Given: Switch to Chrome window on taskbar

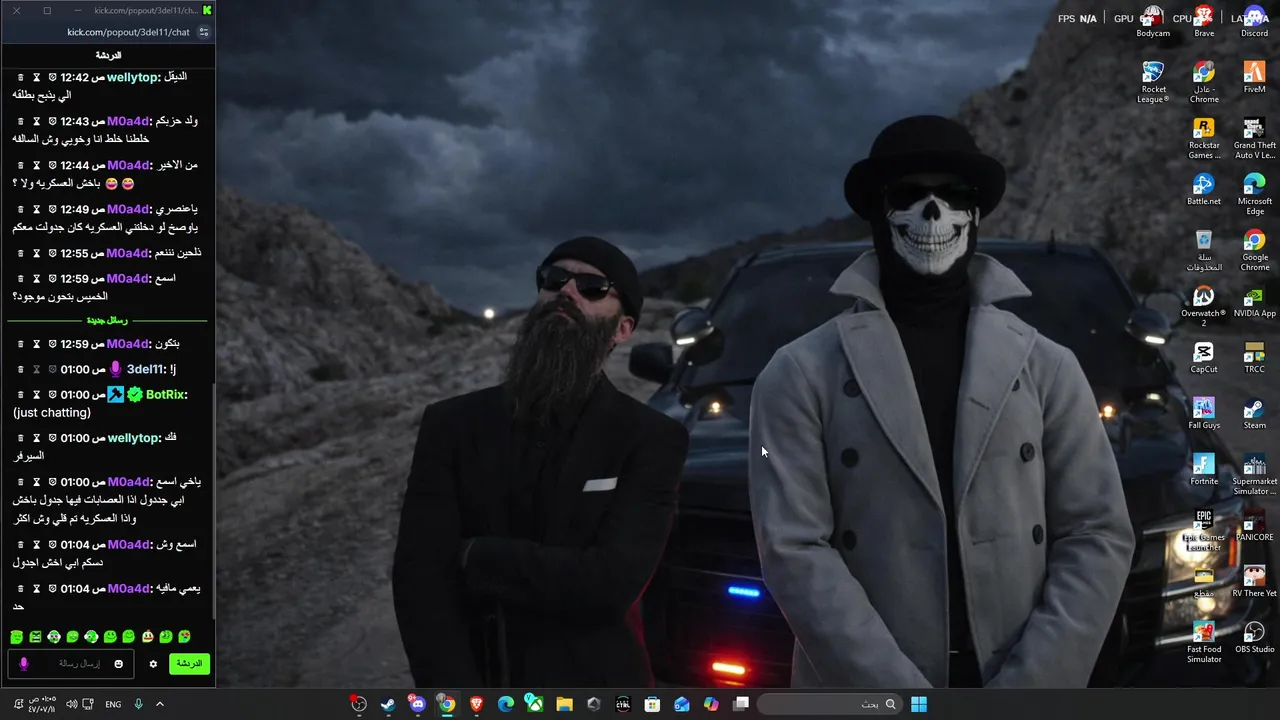Looking at the screenshot, I should click(447, 704).
